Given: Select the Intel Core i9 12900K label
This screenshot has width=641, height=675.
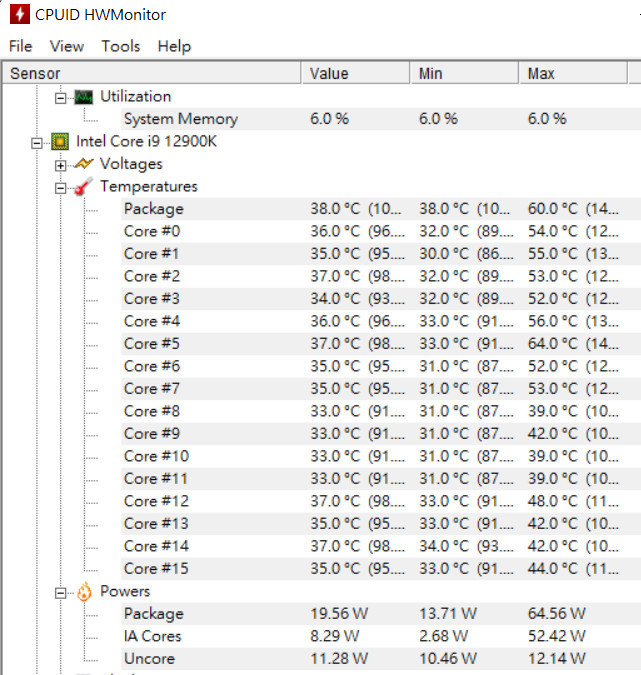Looking at the screenshot, I should (x=146, y=141).
